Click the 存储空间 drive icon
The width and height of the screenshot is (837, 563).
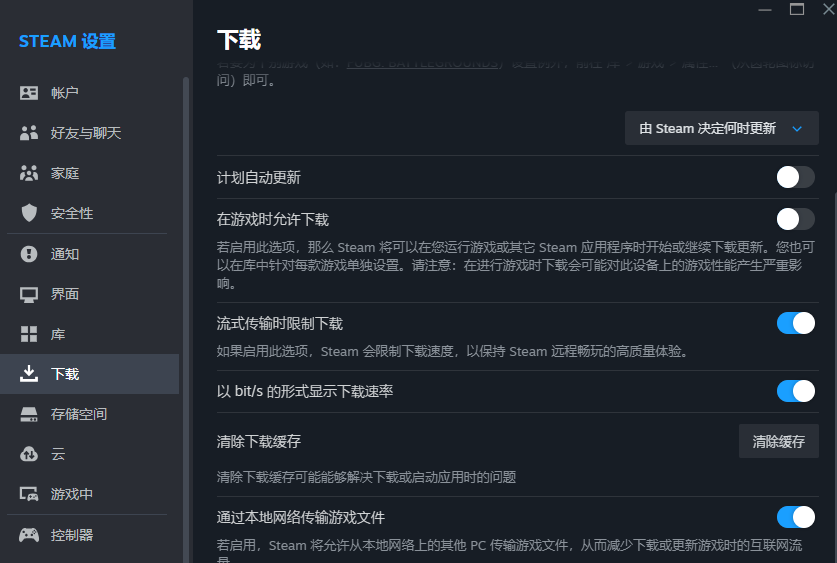point(29,414)
